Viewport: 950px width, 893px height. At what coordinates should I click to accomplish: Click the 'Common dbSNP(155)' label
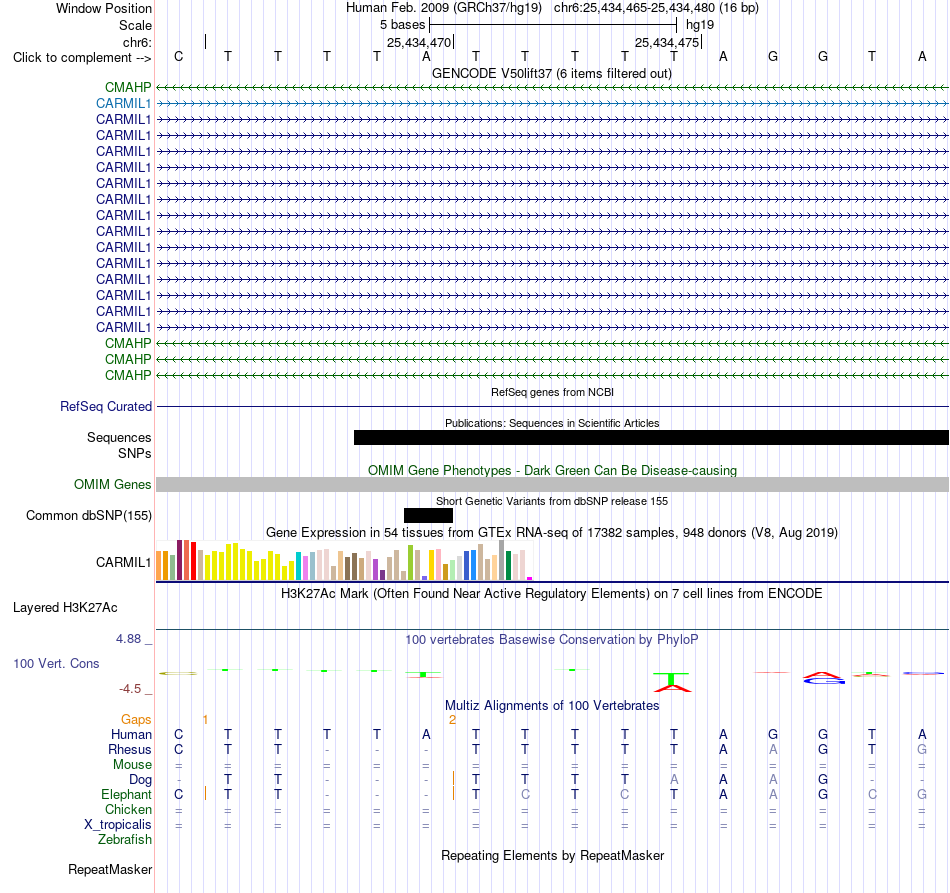click(x=88, y=516)
